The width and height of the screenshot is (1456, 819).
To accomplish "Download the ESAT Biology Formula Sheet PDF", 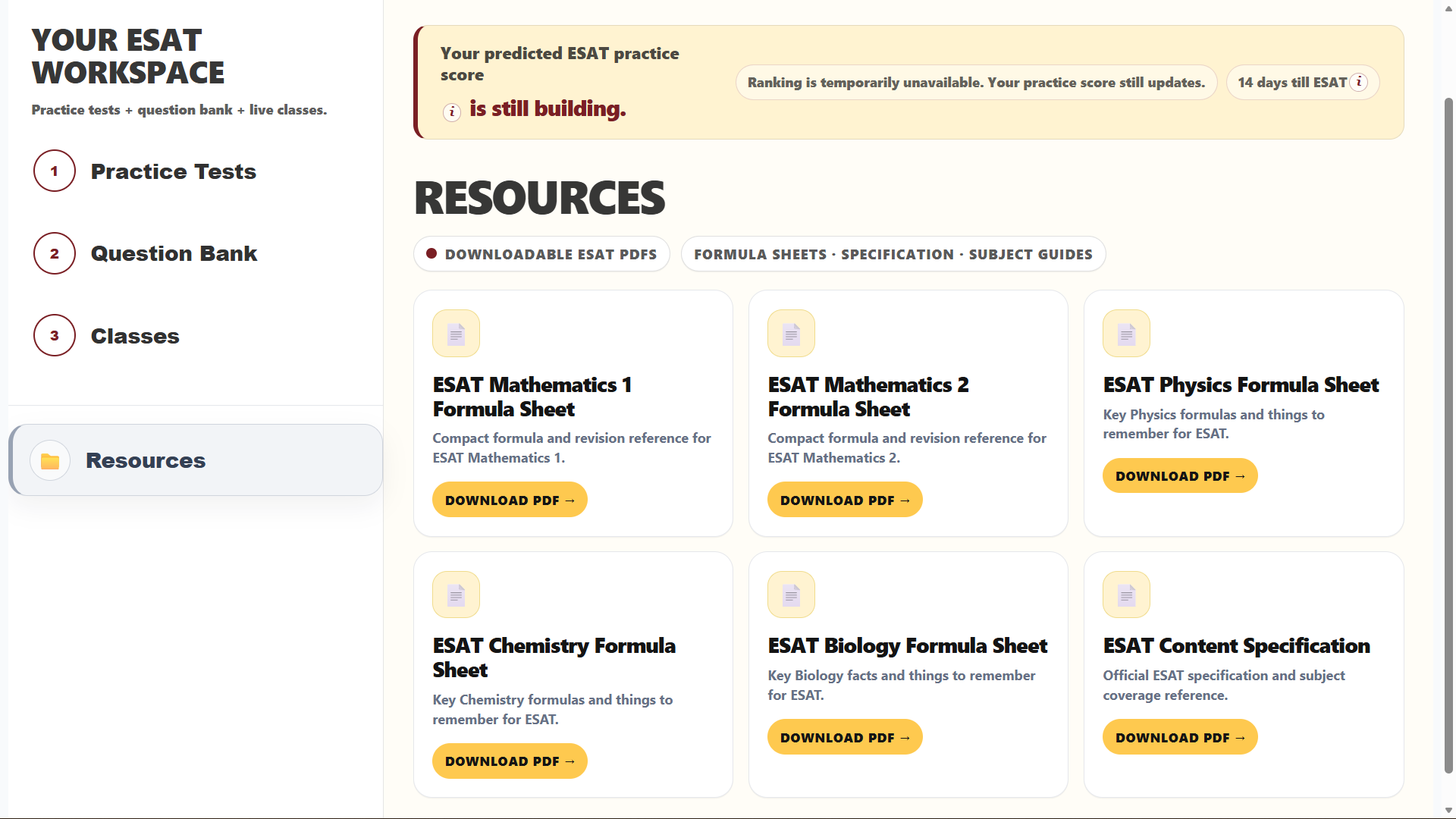I will (x=845, y=737).
